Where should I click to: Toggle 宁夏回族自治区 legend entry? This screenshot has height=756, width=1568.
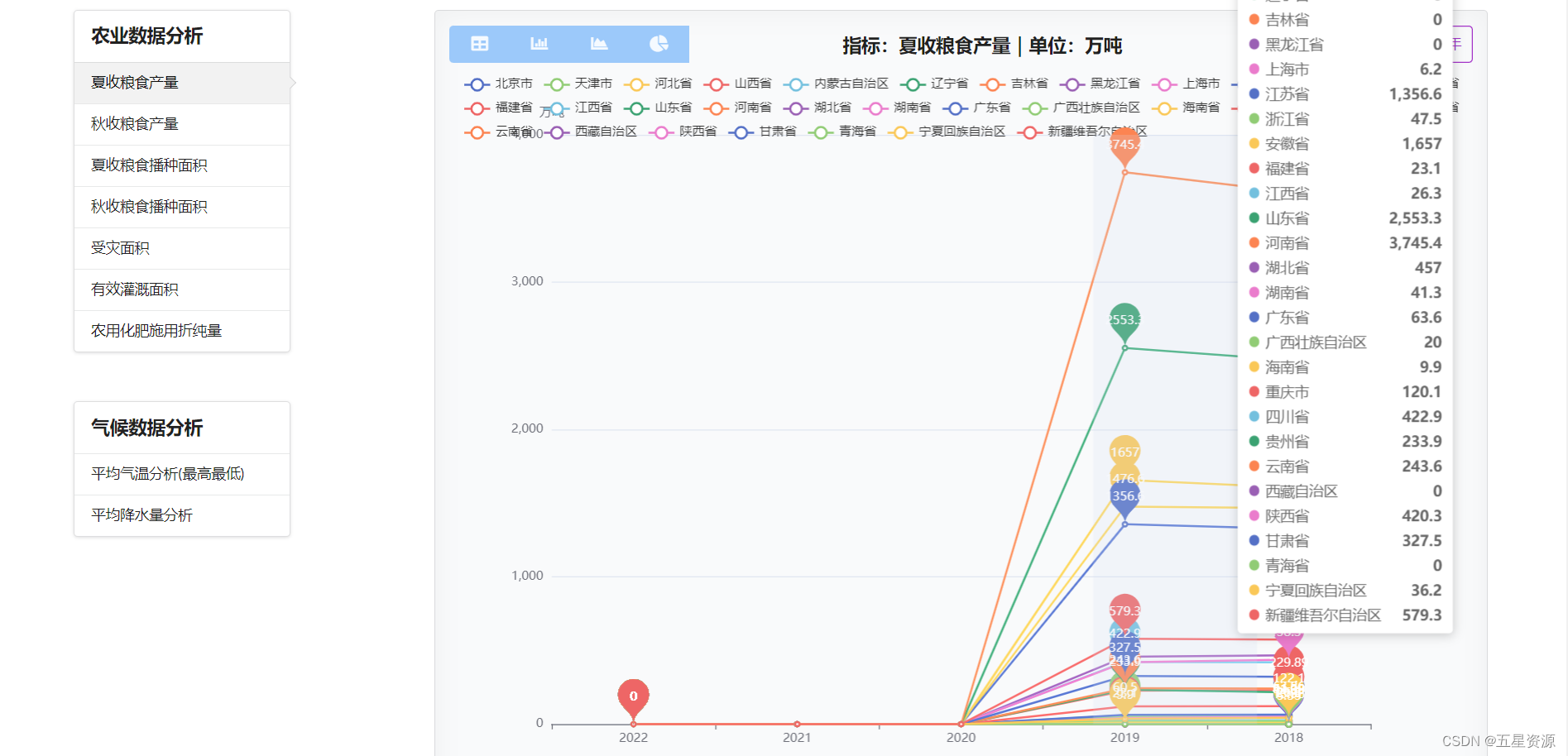[947, 132]
